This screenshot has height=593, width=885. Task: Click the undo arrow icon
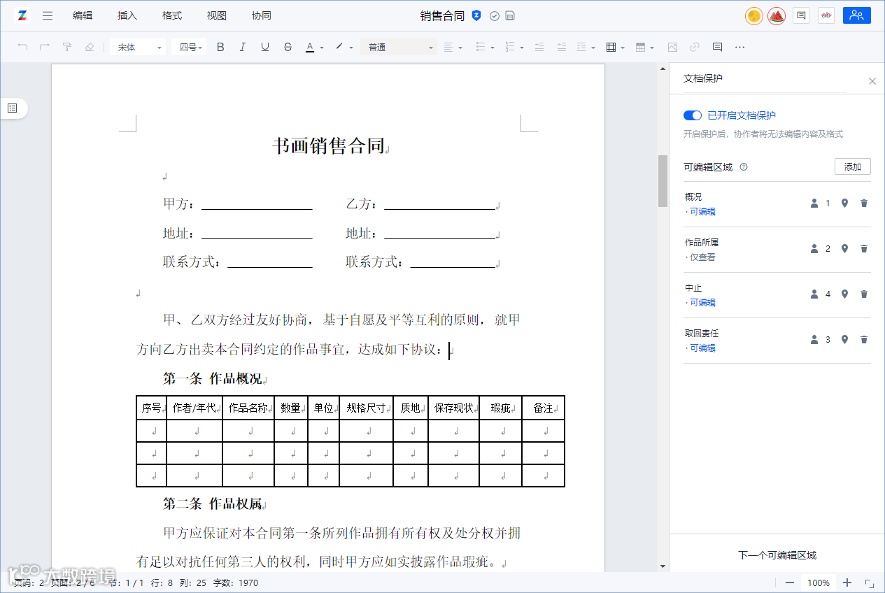pos(23,47)
